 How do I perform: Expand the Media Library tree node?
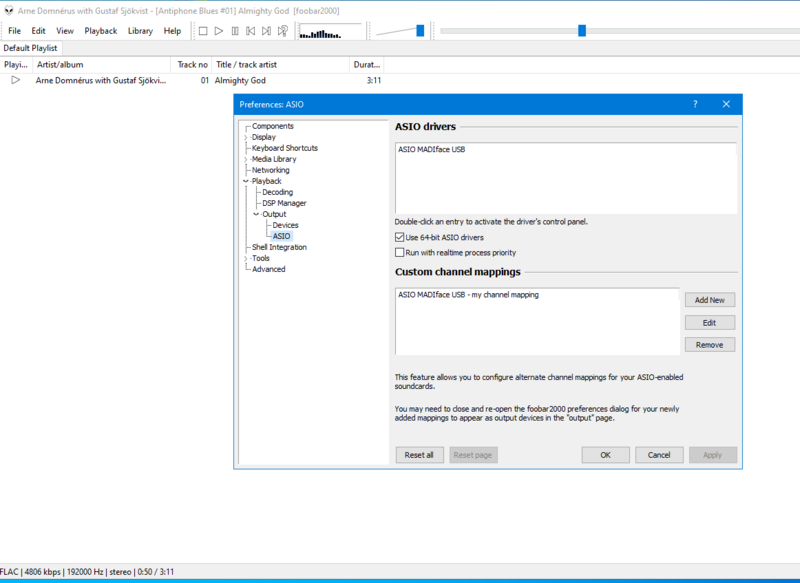point(245,159)
